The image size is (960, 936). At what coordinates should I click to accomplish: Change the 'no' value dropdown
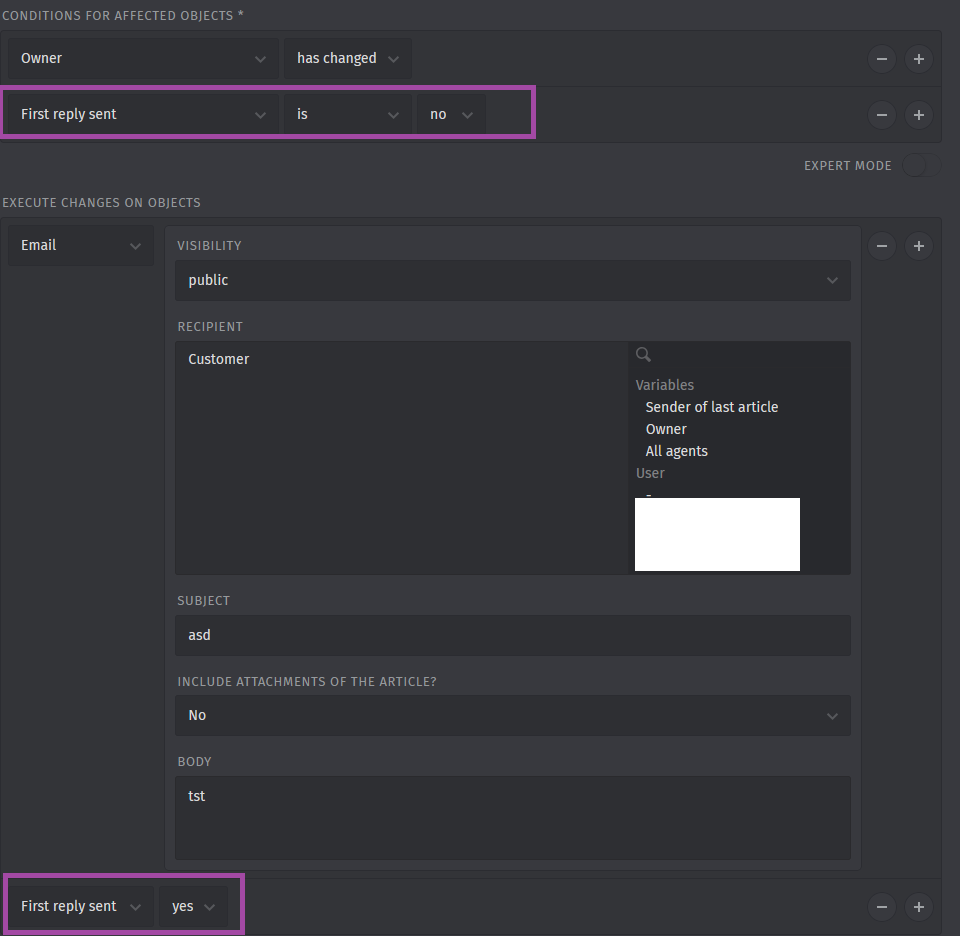point(451,114)
